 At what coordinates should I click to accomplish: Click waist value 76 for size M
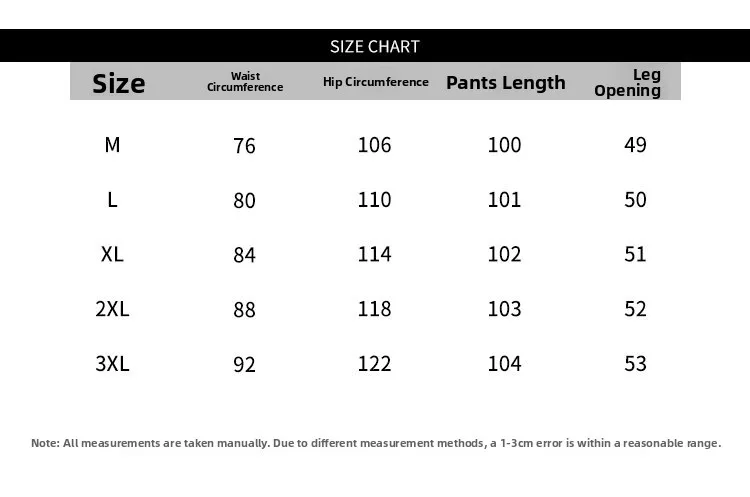[244, 146]
